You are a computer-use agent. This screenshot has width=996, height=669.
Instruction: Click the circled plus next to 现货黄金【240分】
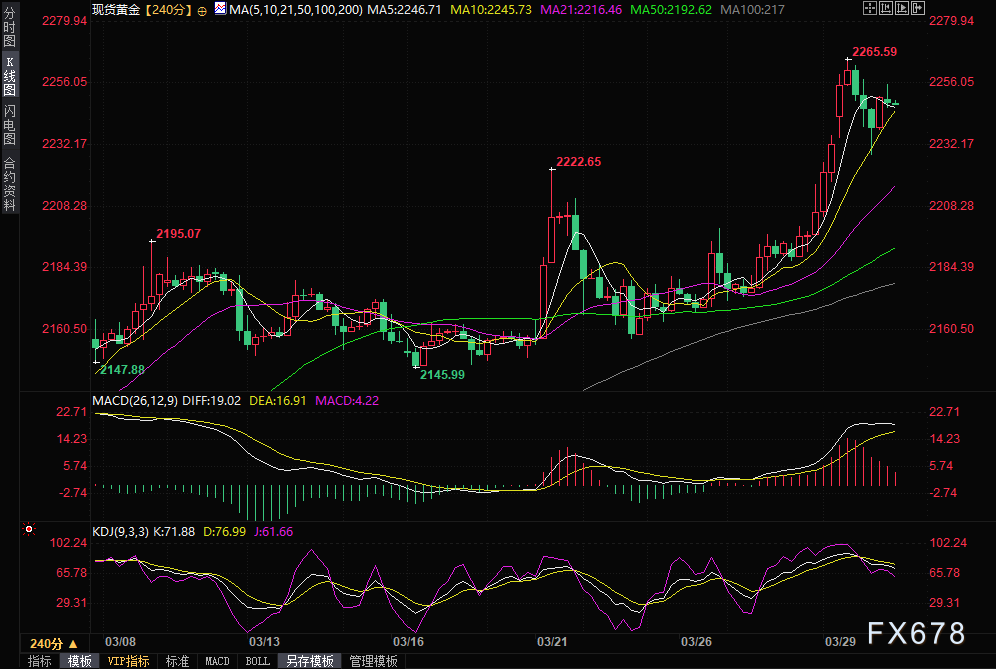pos(202,11)
